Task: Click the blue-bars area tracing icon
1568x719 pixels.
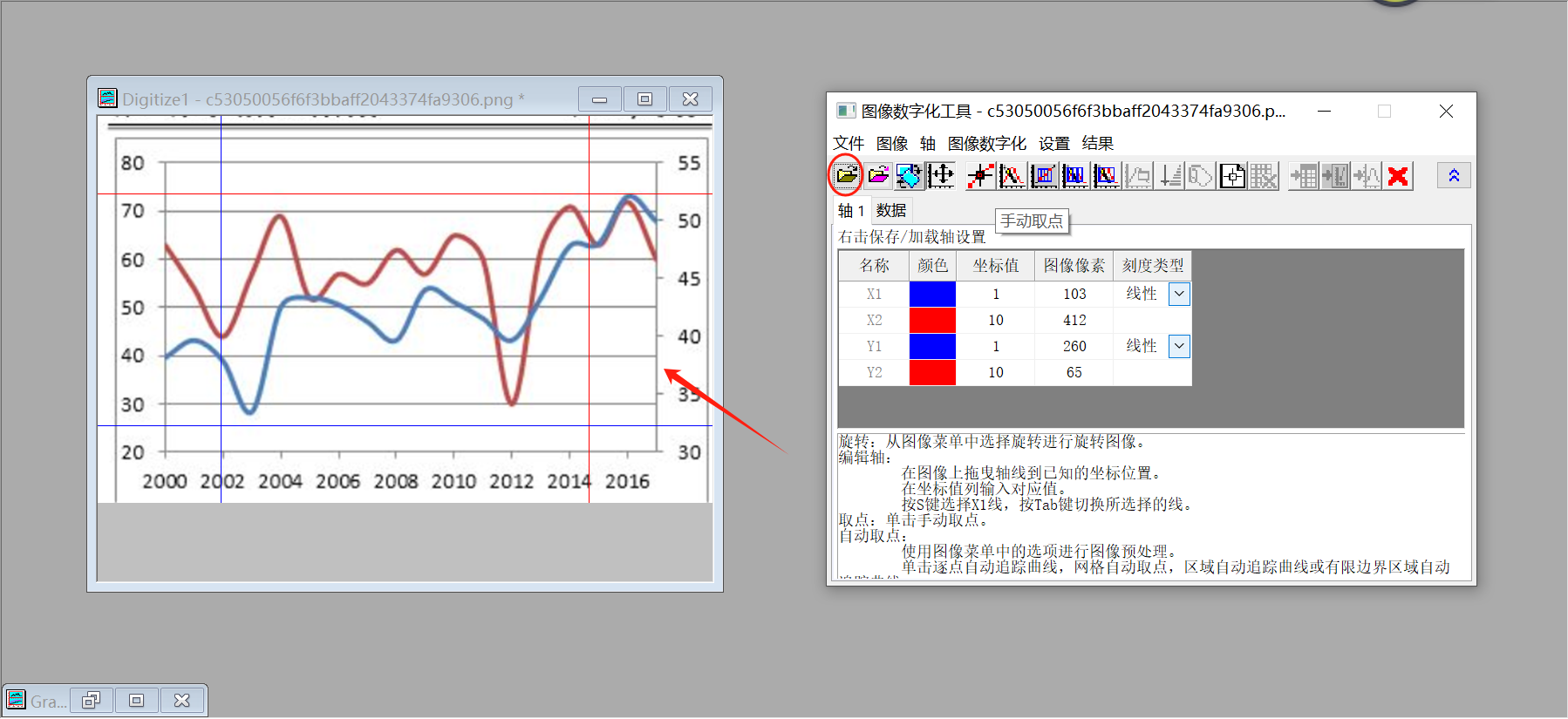Action: (x=1074, y=176)
